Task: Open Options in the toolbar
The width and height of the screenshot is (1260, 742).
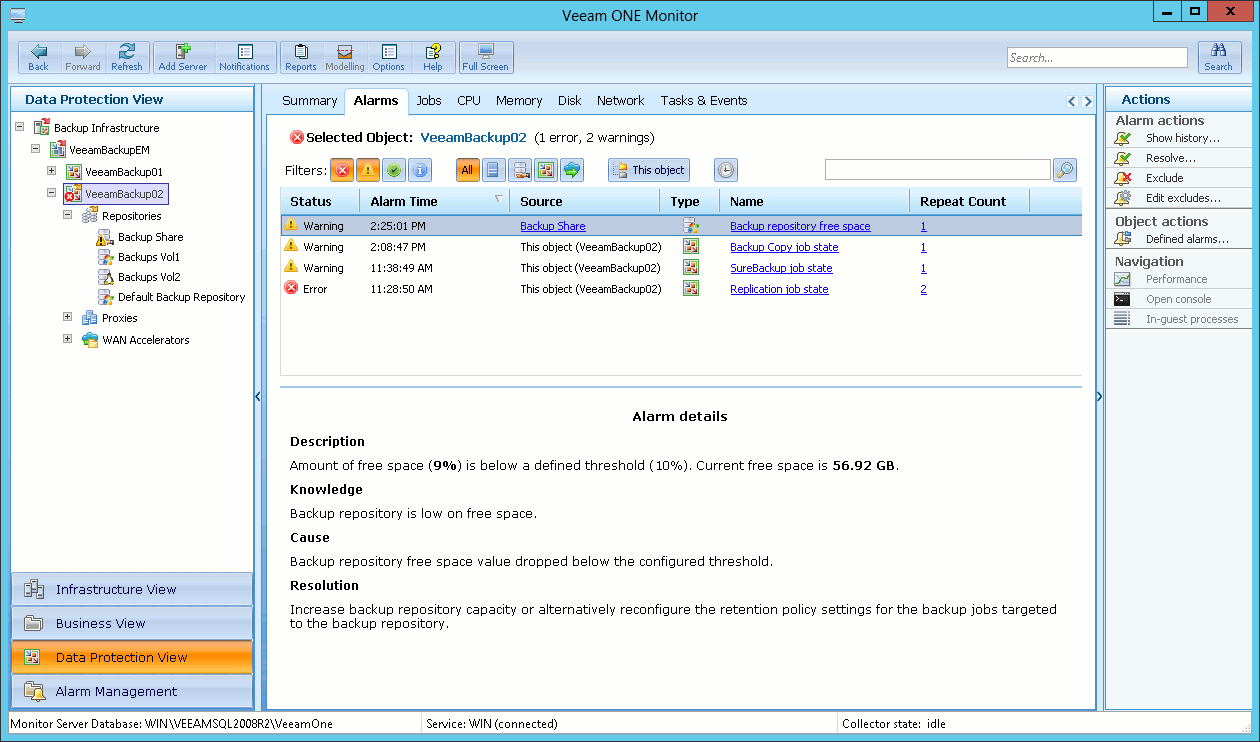Action: point(389,57)
